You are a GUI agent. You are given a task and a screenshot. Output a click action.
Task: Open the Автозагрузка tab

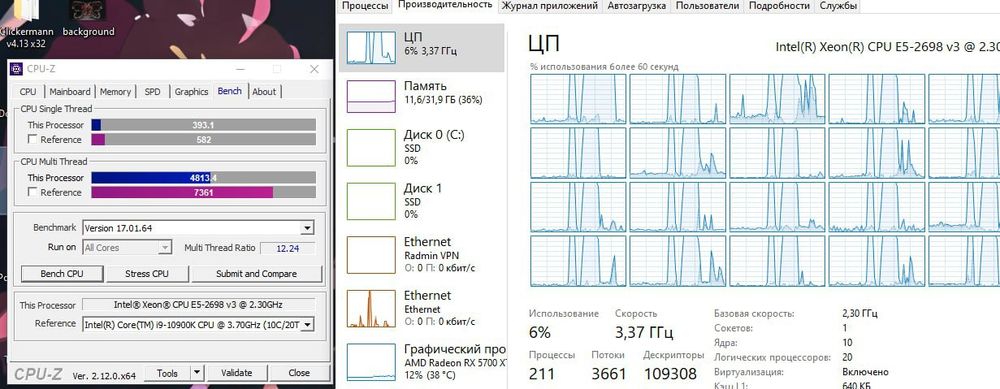click(x=636, y=6)
